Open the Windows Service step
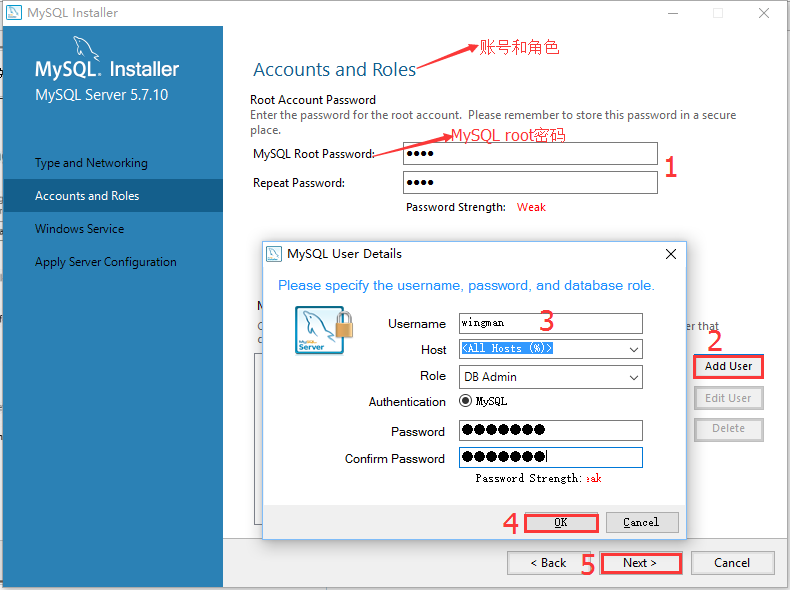The image size is (790, 590). coord(80,229)
